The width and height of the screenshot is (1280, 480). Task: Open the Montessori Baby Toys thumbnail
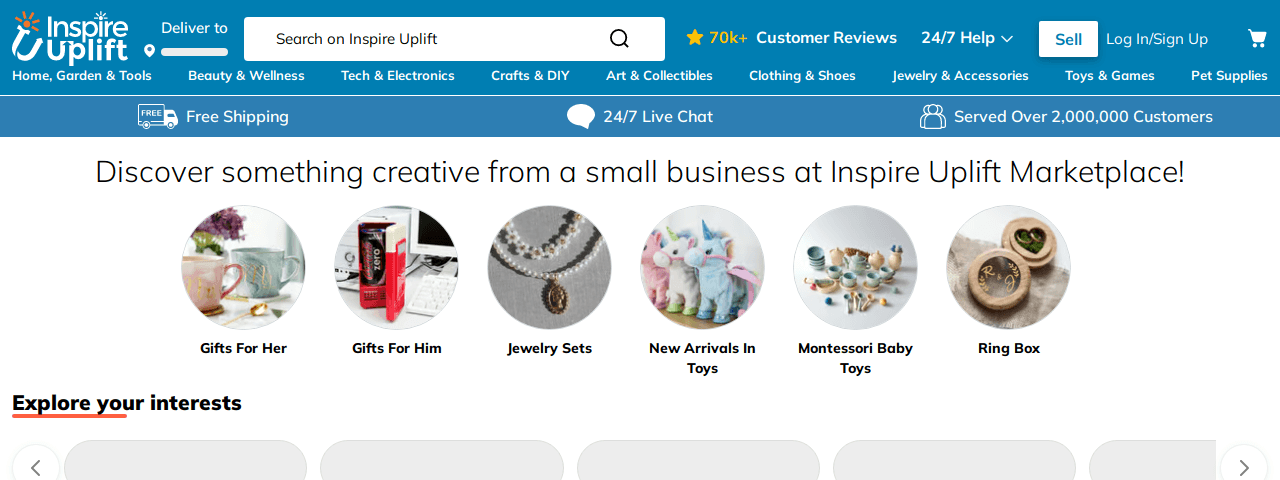[x=855, y=267]
